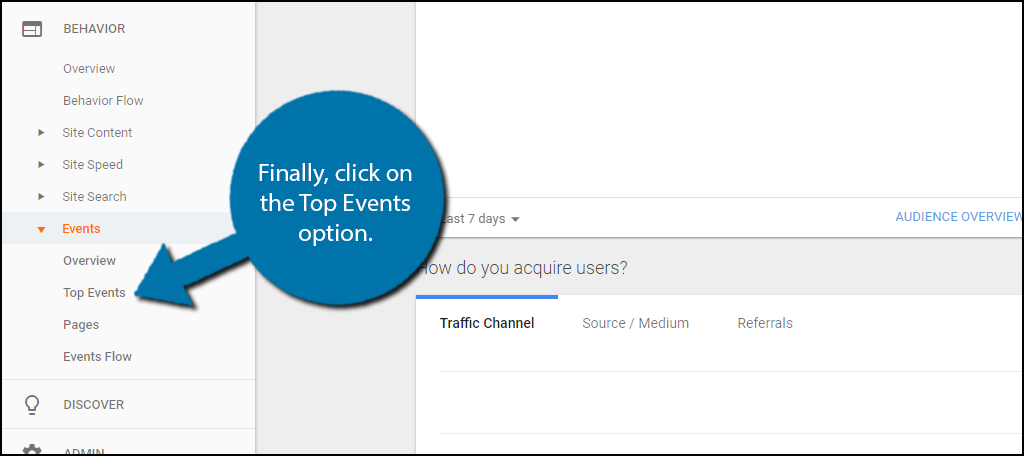Open Events Flow report

tap(97, 357)
